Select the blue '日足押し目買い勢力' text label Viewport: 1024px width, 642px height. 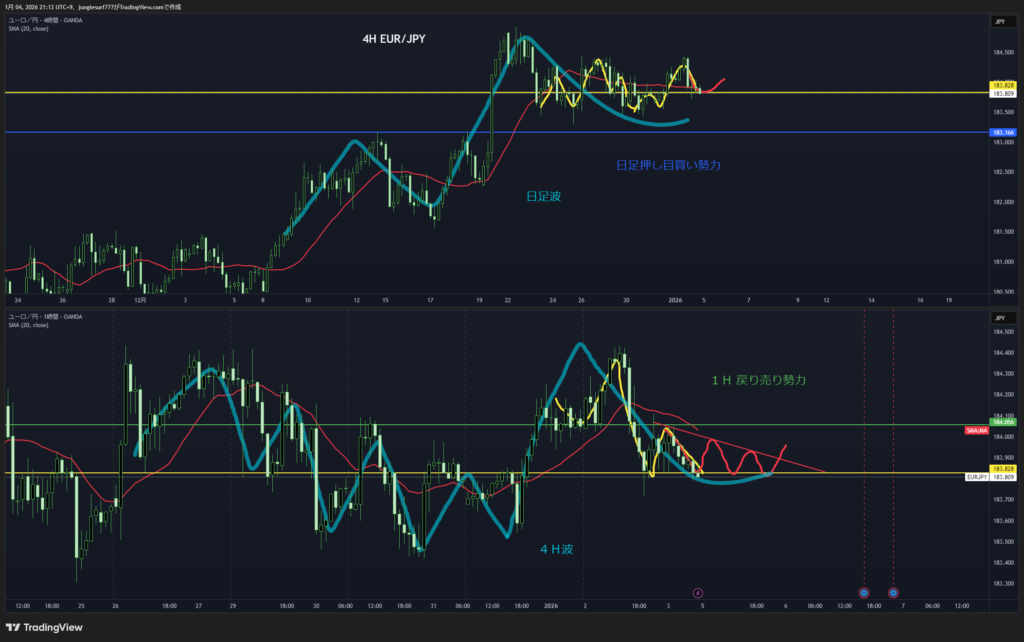point(668,164)
